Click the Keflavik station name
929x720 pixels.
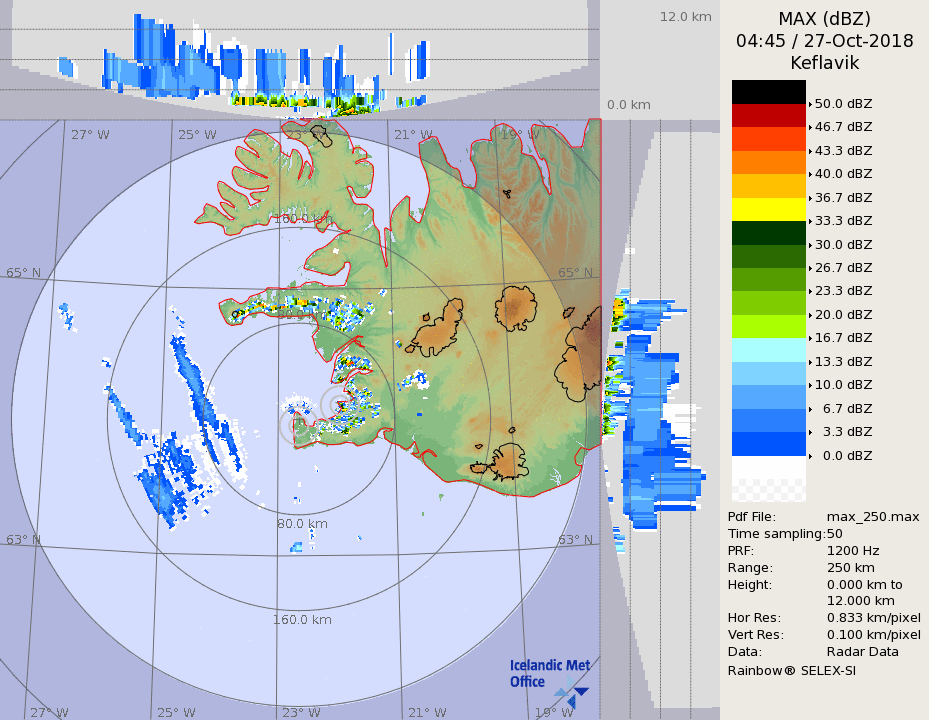pyautogui.click(x=824, y=63)
